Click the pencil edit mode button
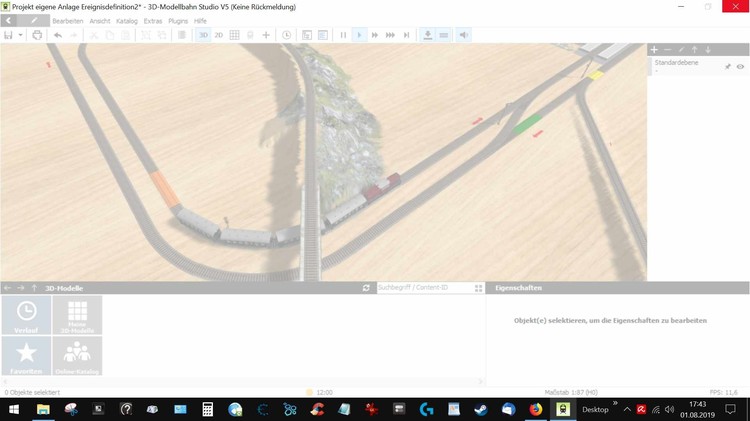Viewport: 750px width, 421px height. [x=34, y=21]
